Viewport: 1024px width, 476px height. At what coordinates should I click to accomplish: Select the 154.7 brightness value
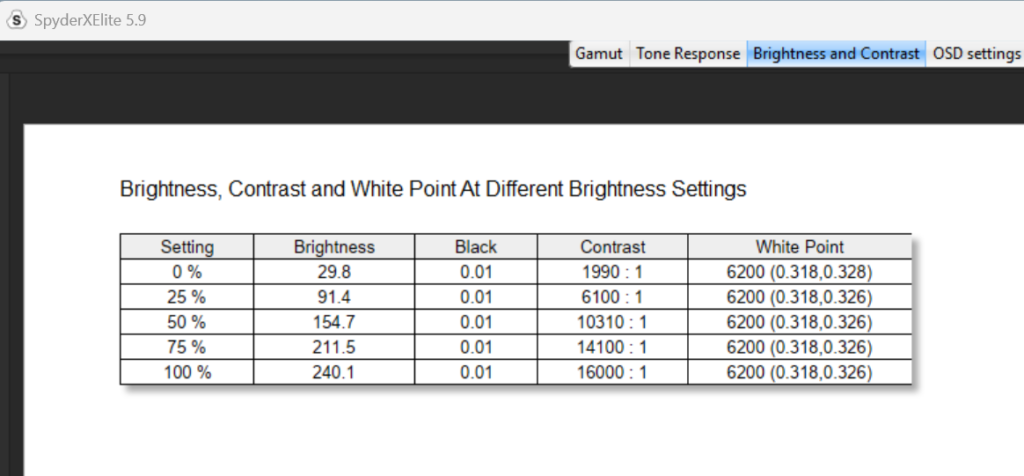(x=334, y=322)
